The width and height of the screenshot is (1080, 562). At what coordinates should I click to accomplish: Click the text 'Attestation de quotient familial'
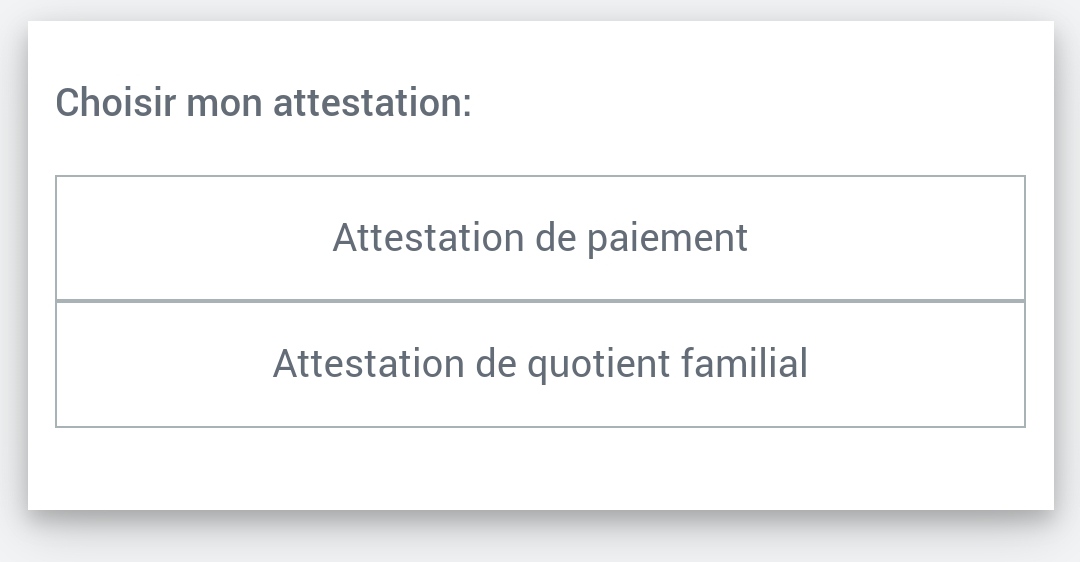point(540,364)
